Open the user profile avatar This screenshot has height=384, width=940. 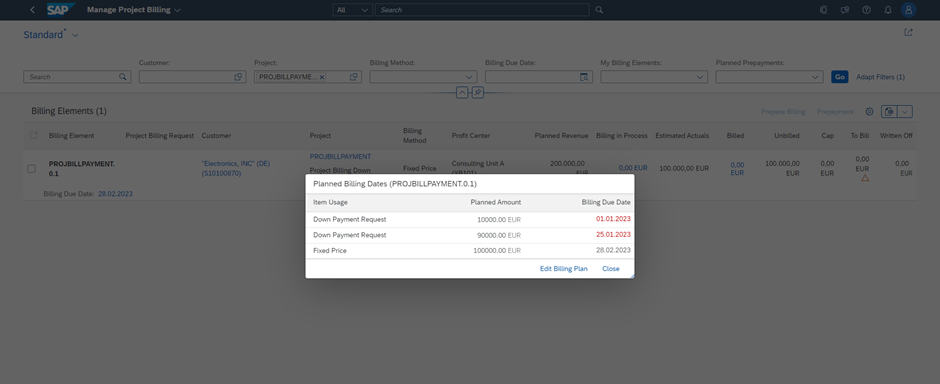(909, 10)
